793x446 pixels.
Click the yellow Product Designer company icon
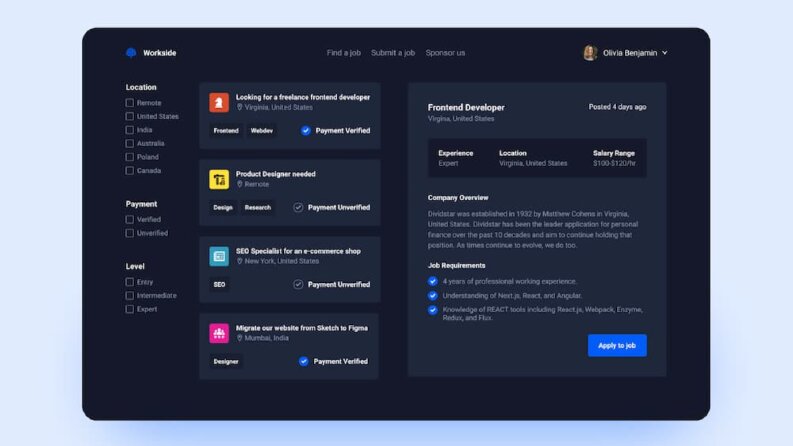(x=219, y=180)
